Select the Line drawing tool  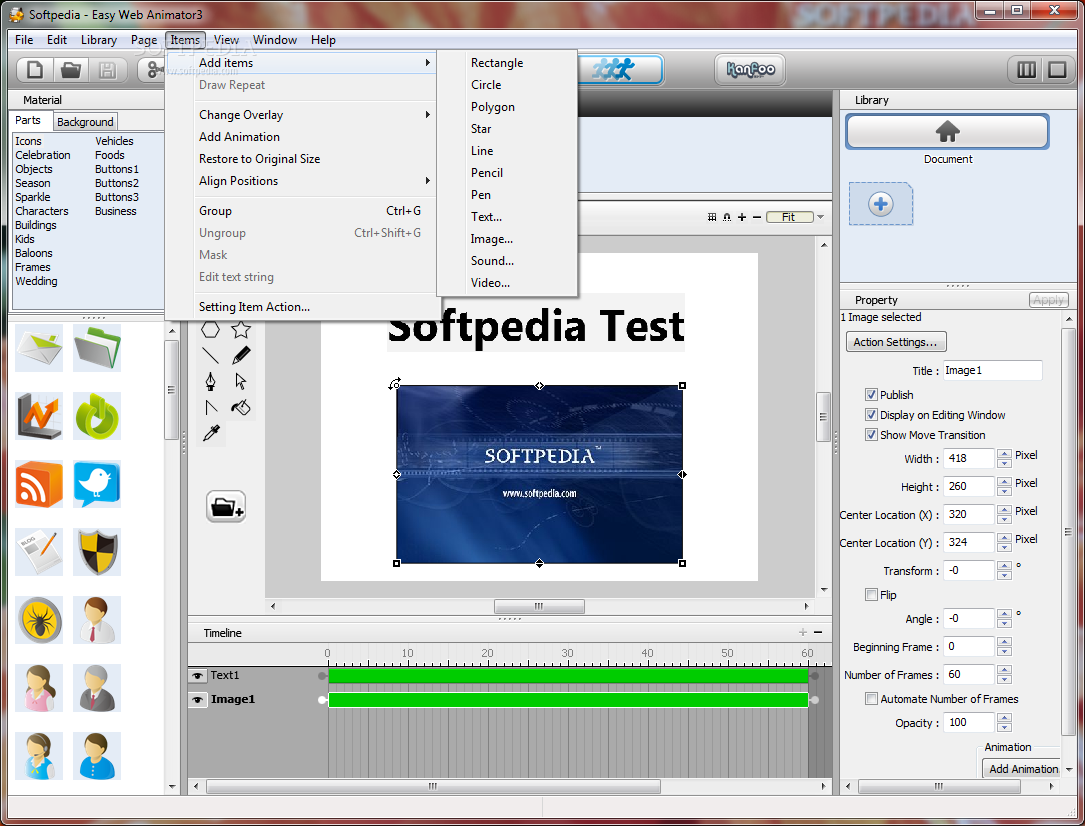coord(210,356)
